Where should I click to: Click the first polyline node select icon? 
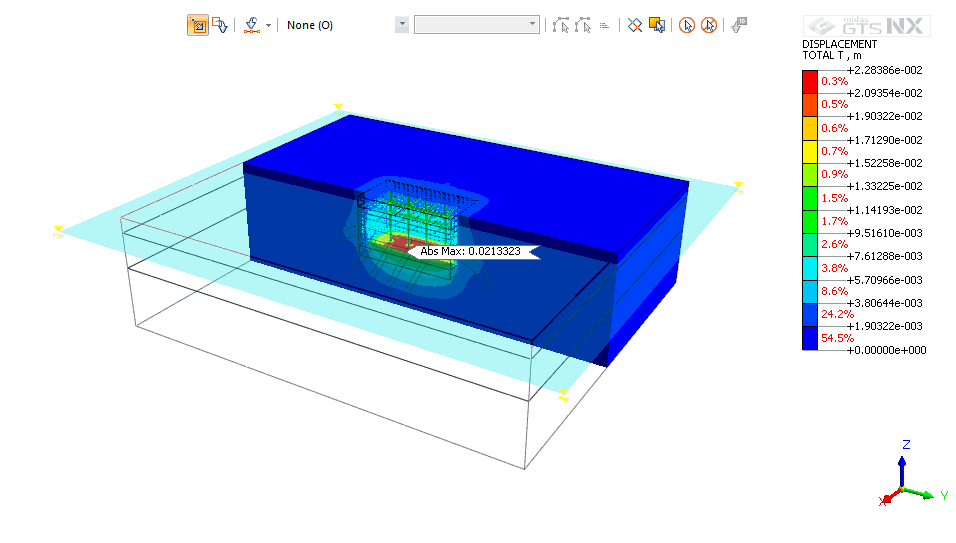coord(561,25)
